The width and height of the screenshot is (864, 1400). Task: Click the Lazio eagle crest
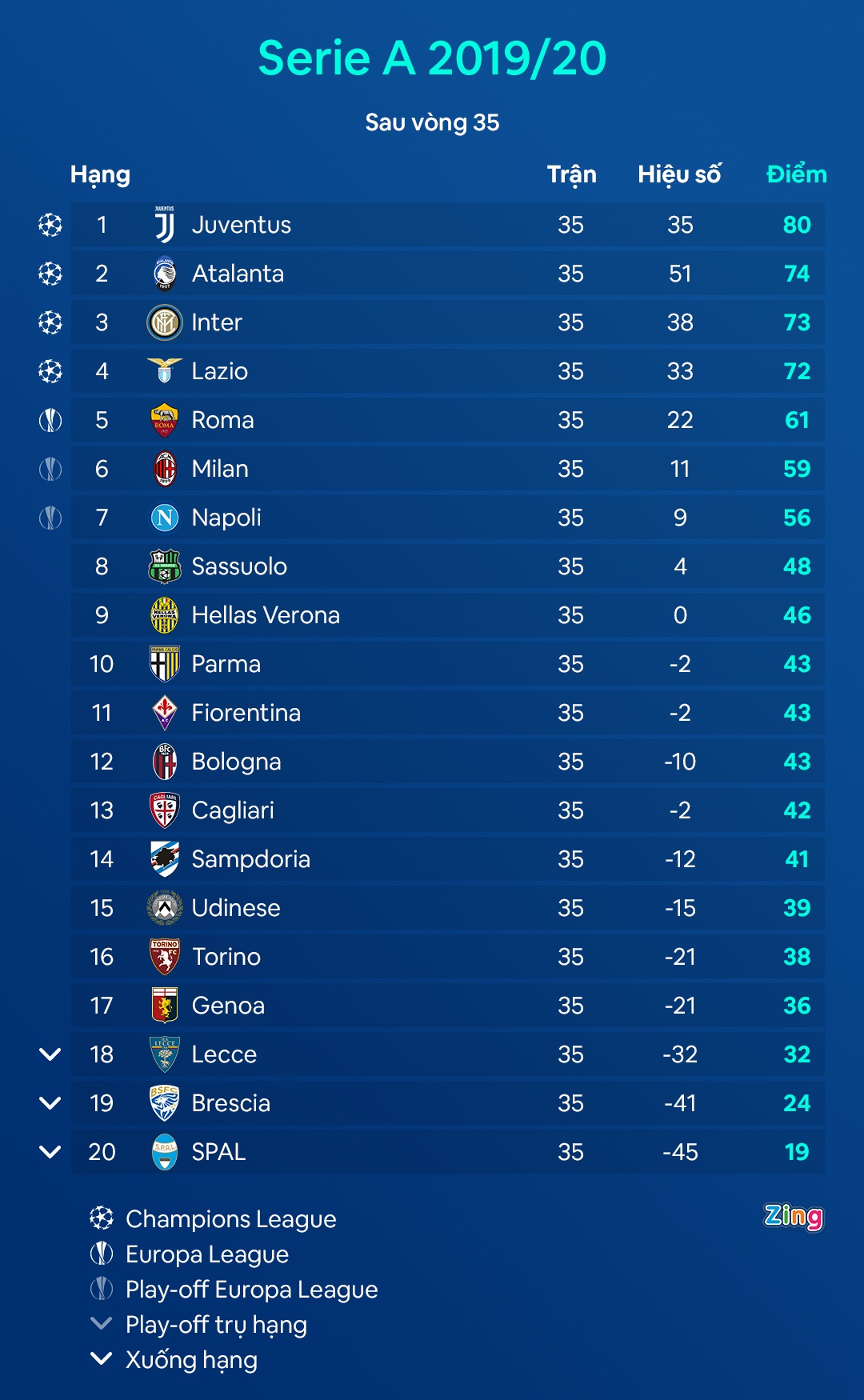(x=165, y=370)
